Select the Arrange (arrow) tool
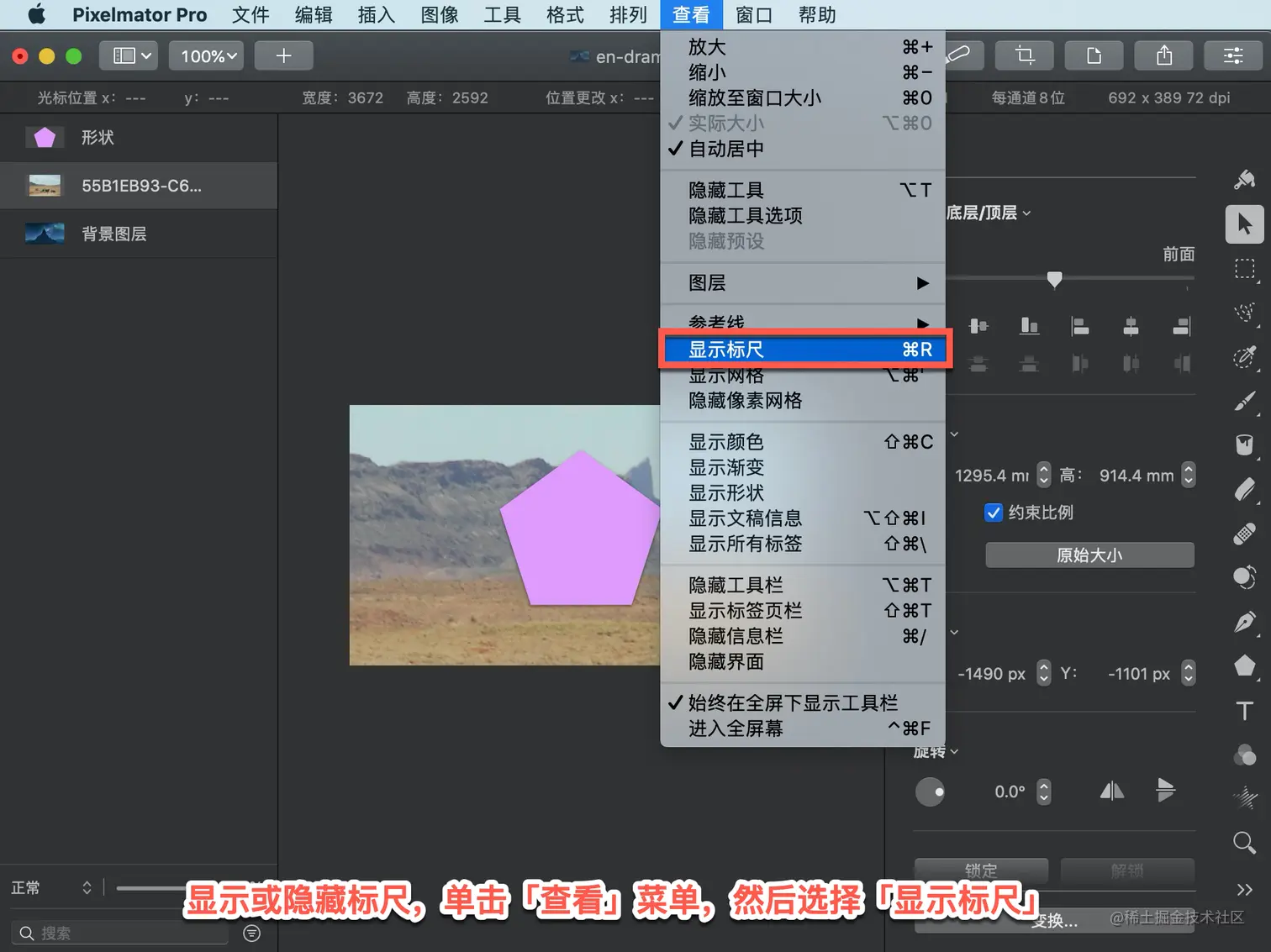The height and width of the screenshot is (952, 1271). tap(1245, 224)
